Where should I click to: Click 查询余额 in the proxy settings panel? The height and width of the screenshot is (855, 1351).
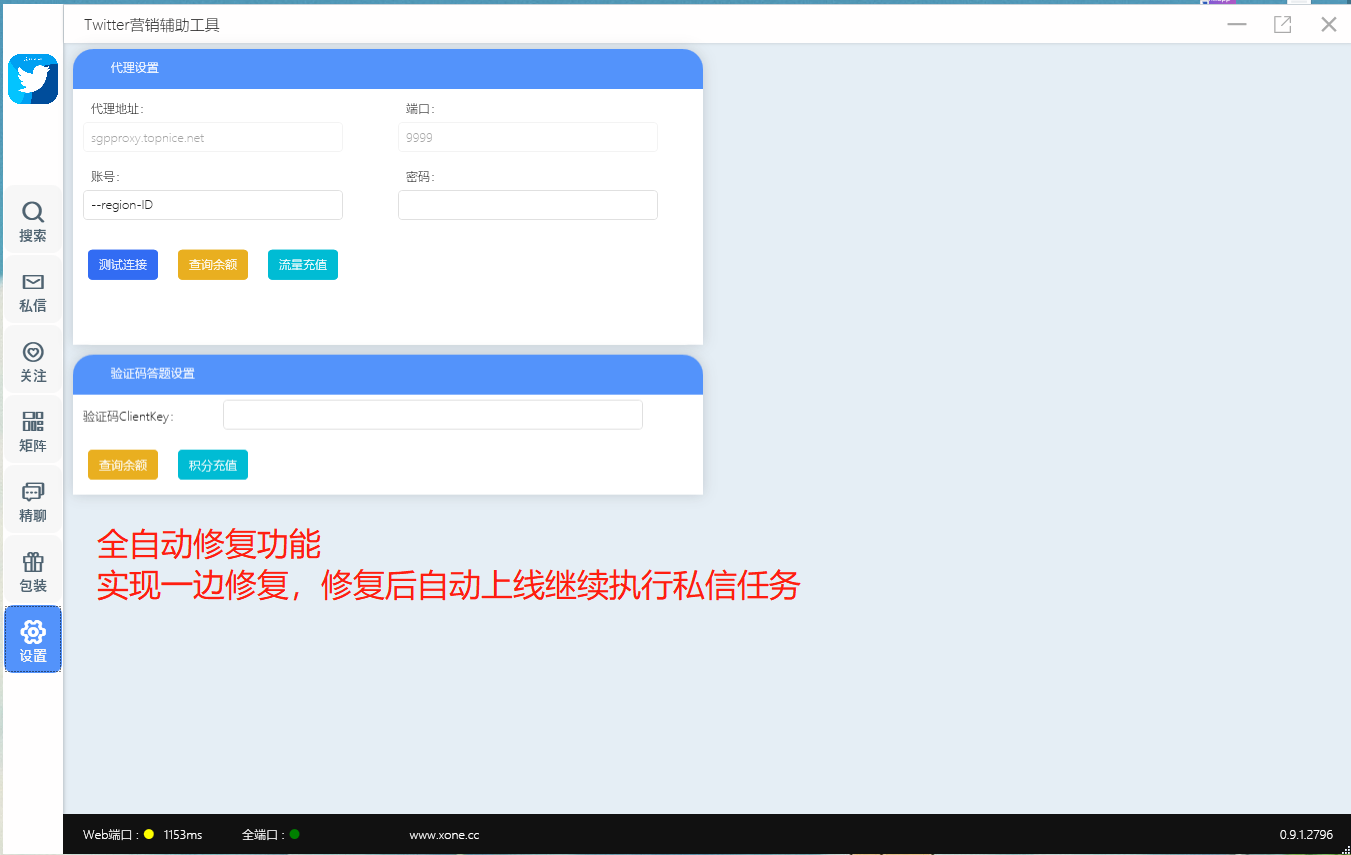213,265
